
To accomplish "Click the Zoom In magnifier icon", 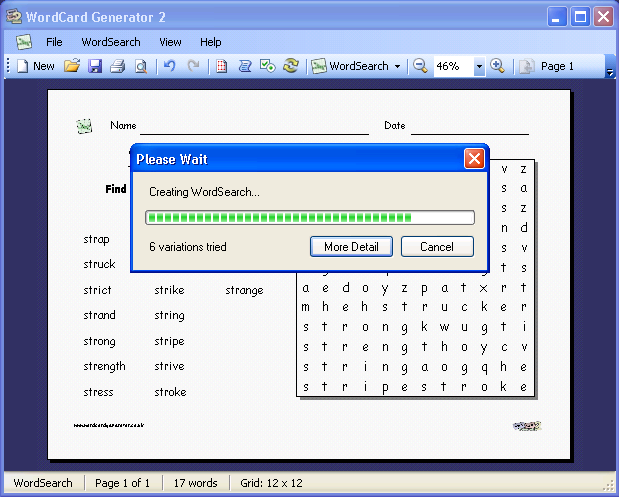I will (x=497, y=66).
